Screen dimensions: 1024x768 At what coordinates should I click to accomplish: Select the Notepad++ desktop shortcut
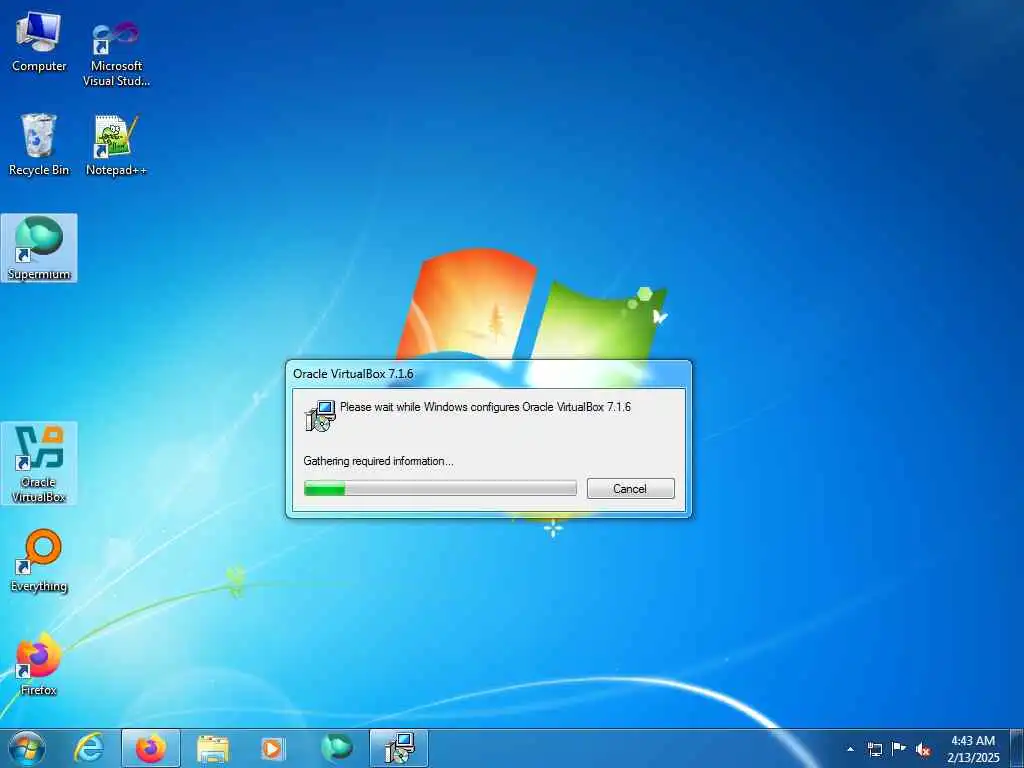coord(116,145)
